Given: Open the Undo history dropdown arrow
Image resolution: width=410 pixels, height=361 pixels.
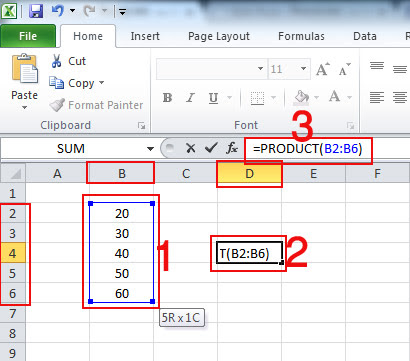Looking at the screenshot, I should click(x=72, y=11).
